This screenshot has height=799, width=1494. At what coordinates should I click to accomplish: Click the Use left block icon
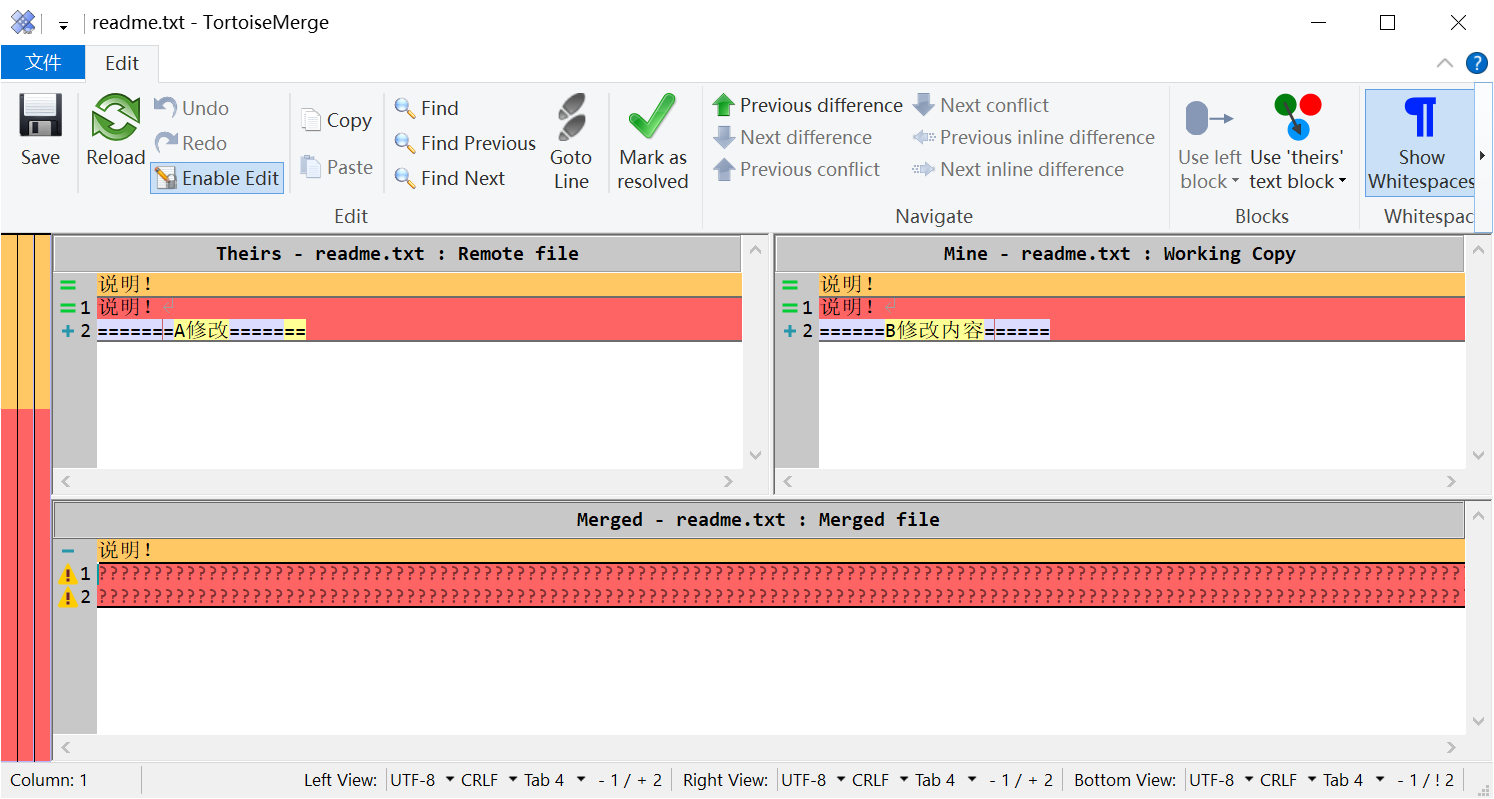pyautogui.click(x=1209, y=118)
